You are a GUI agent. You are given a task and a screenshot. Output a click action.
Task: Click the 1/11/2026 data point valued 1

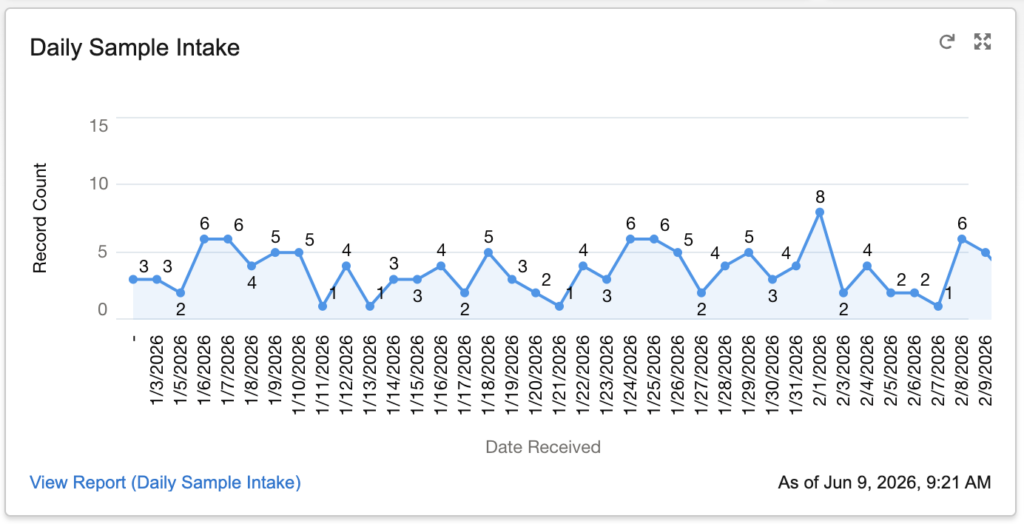point(323,306)
